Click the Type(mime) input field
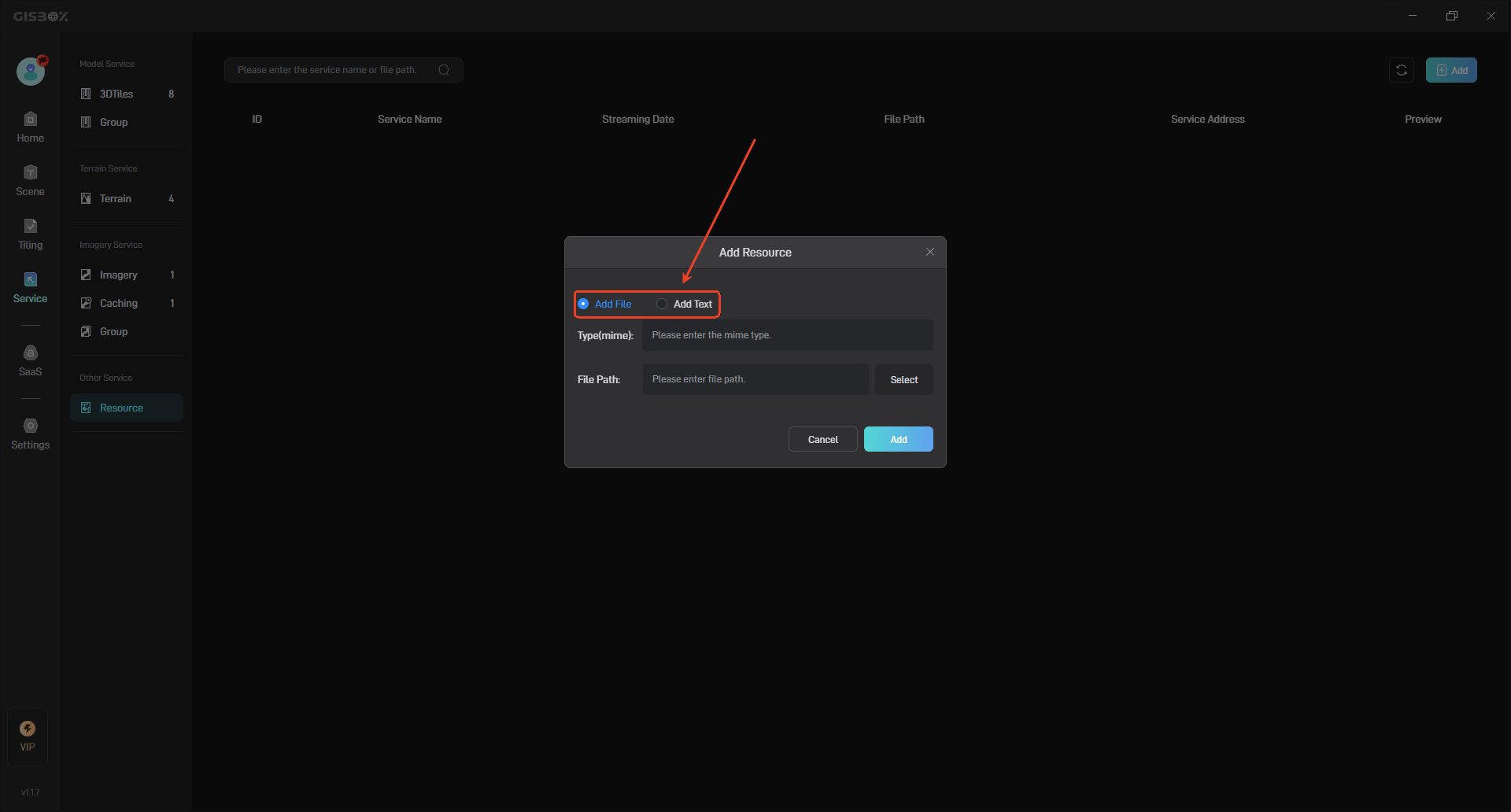The image size is (1511, 812). click(x=787, y=335)
